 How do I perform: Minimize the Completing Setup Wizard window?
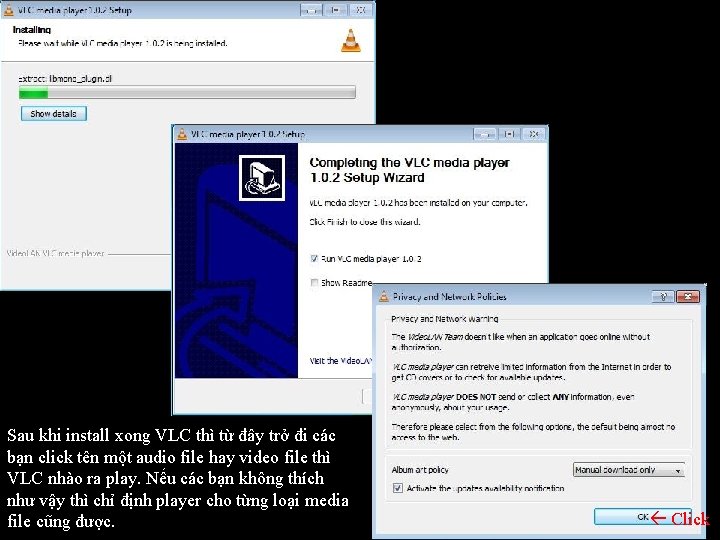[484, 134]
